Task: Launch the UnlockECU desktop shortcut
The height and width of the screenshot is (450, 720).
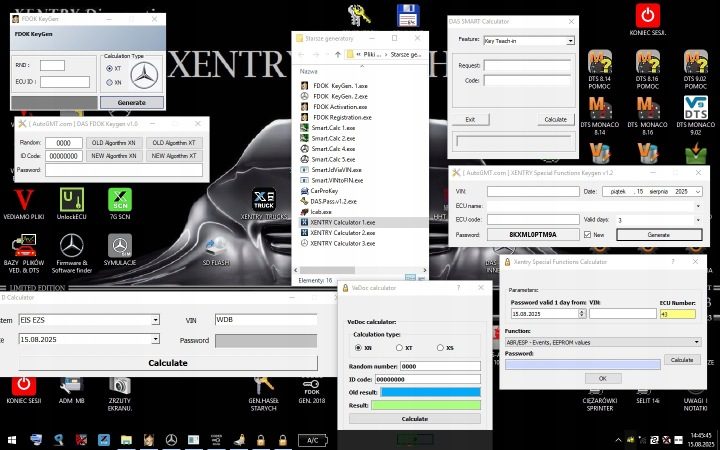Action: (72, 204)
